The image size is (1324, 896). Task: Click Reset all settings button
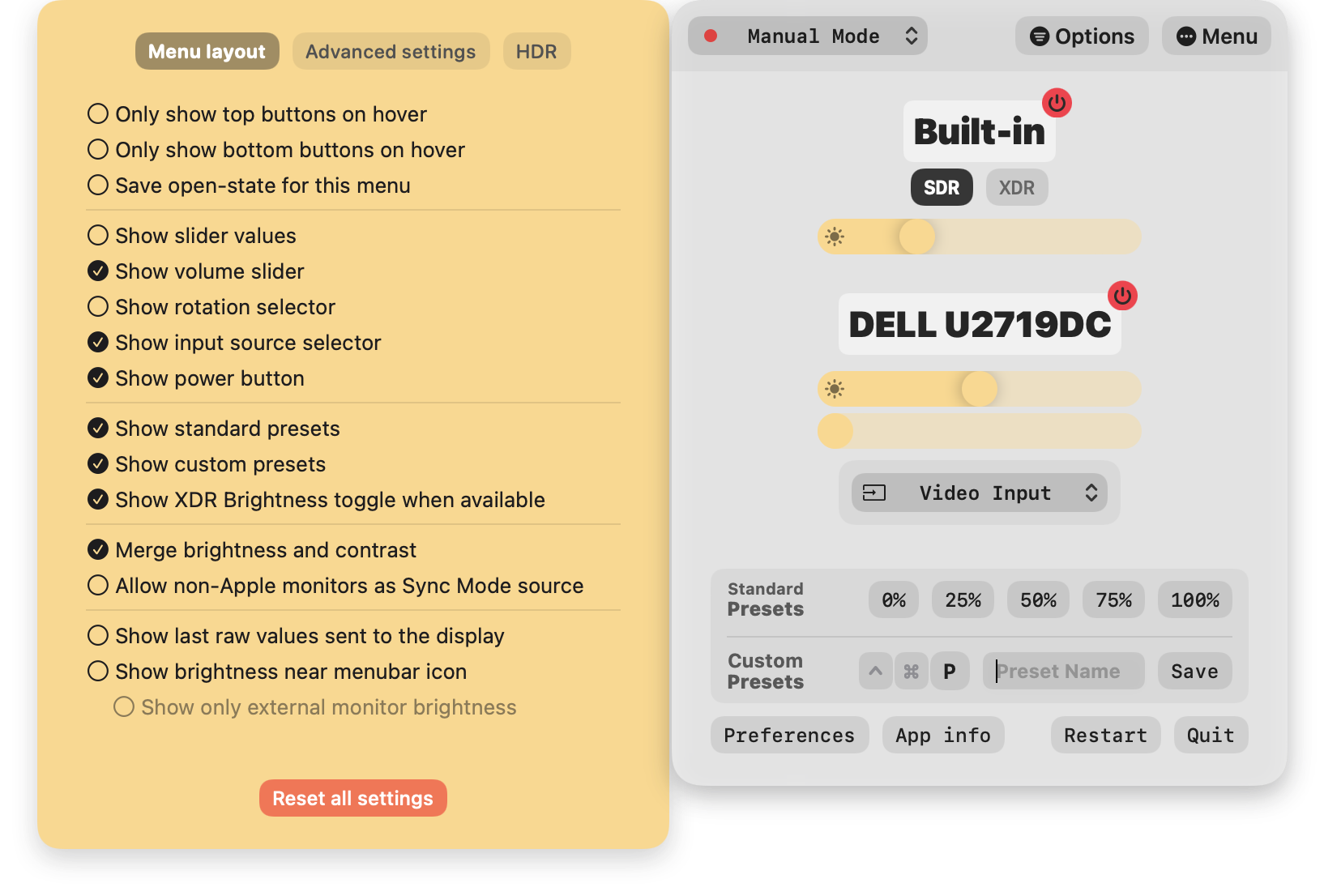pos(353,798)
